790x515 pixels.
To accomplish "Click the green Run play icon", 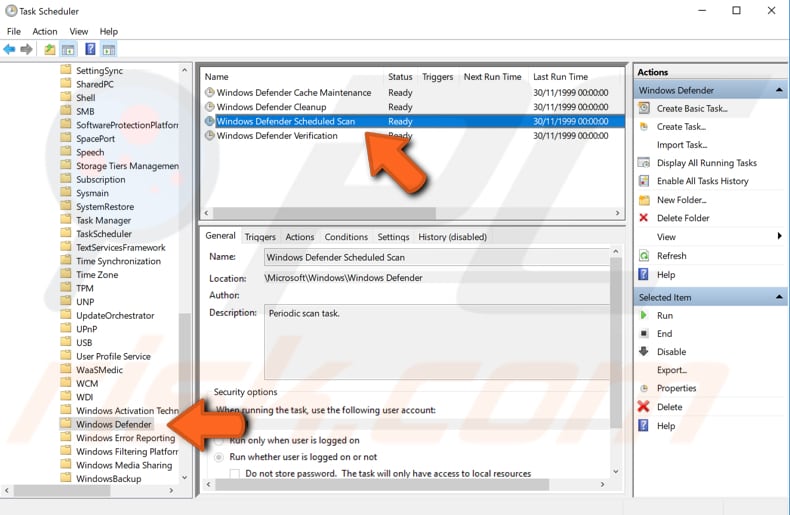I will tap(643, 315).
